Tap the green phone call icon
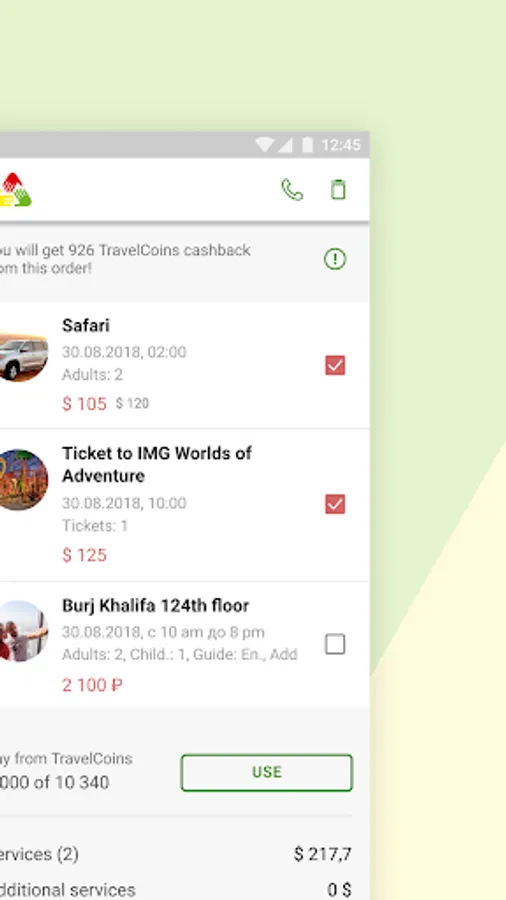Screen dimensions: 506x900 [292, 189]
